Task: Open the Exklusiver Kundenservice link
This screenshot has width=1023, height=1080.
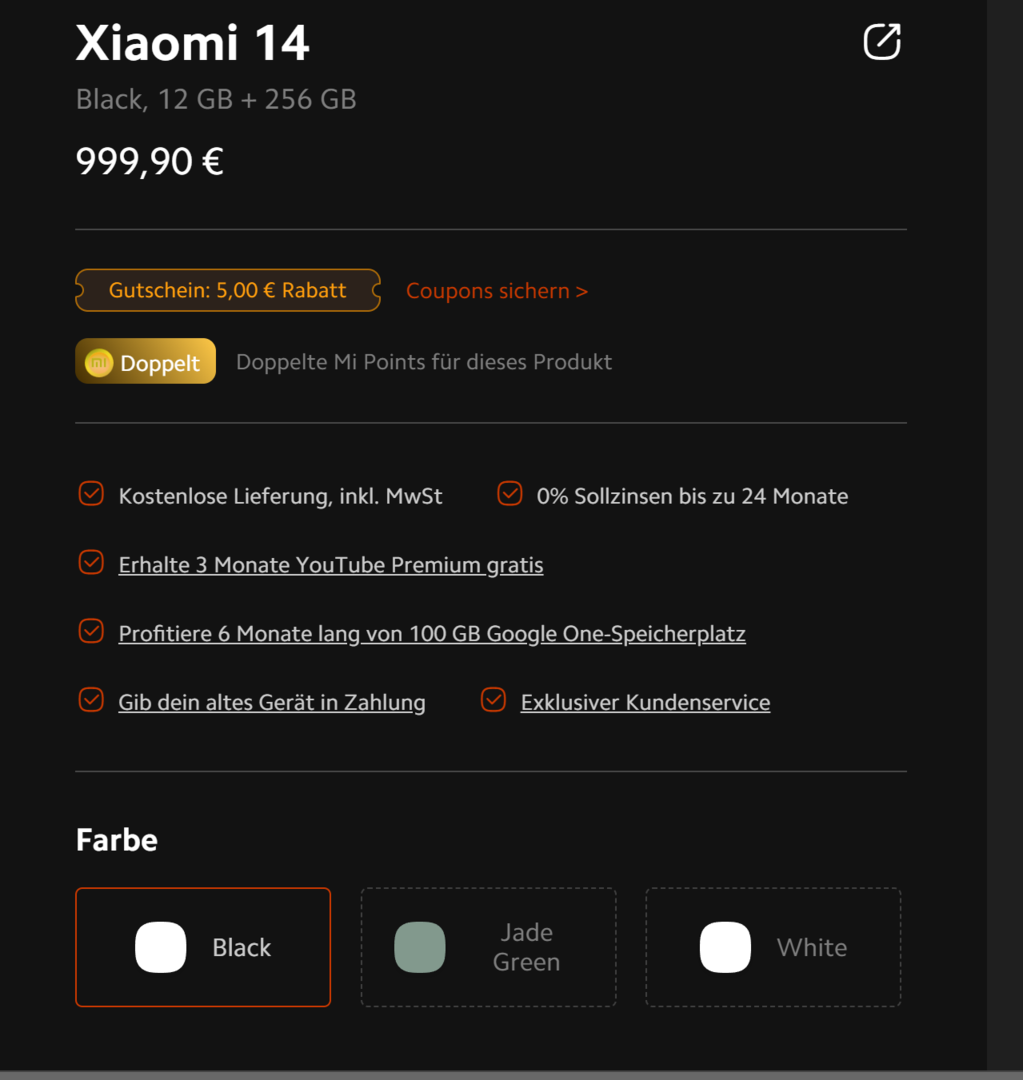Action: point(645,703)
